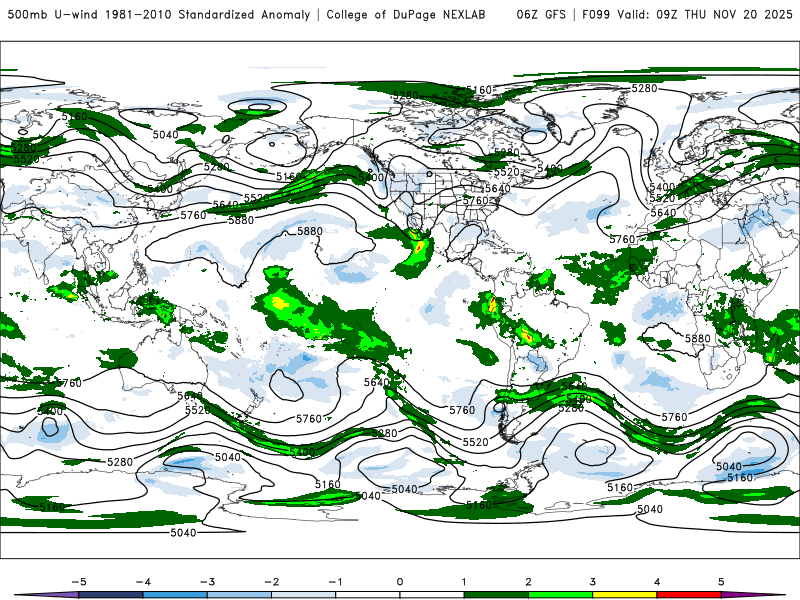The height and width of the screenshot is (600, 800).
Task: Click the positive "1" colorbar tick label
Action: tap(464, 582)
